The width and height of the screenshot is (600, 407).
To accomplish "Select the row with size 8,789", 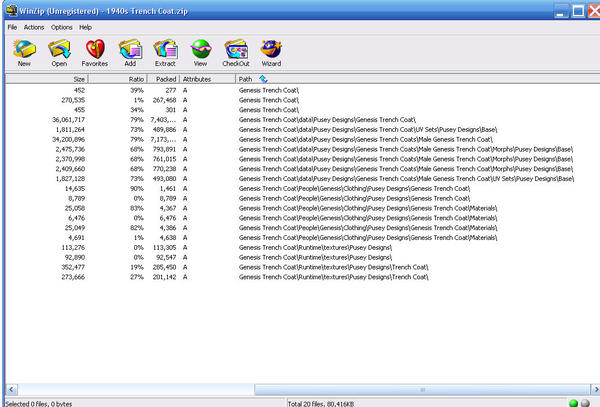I will (x=302, y=199).
